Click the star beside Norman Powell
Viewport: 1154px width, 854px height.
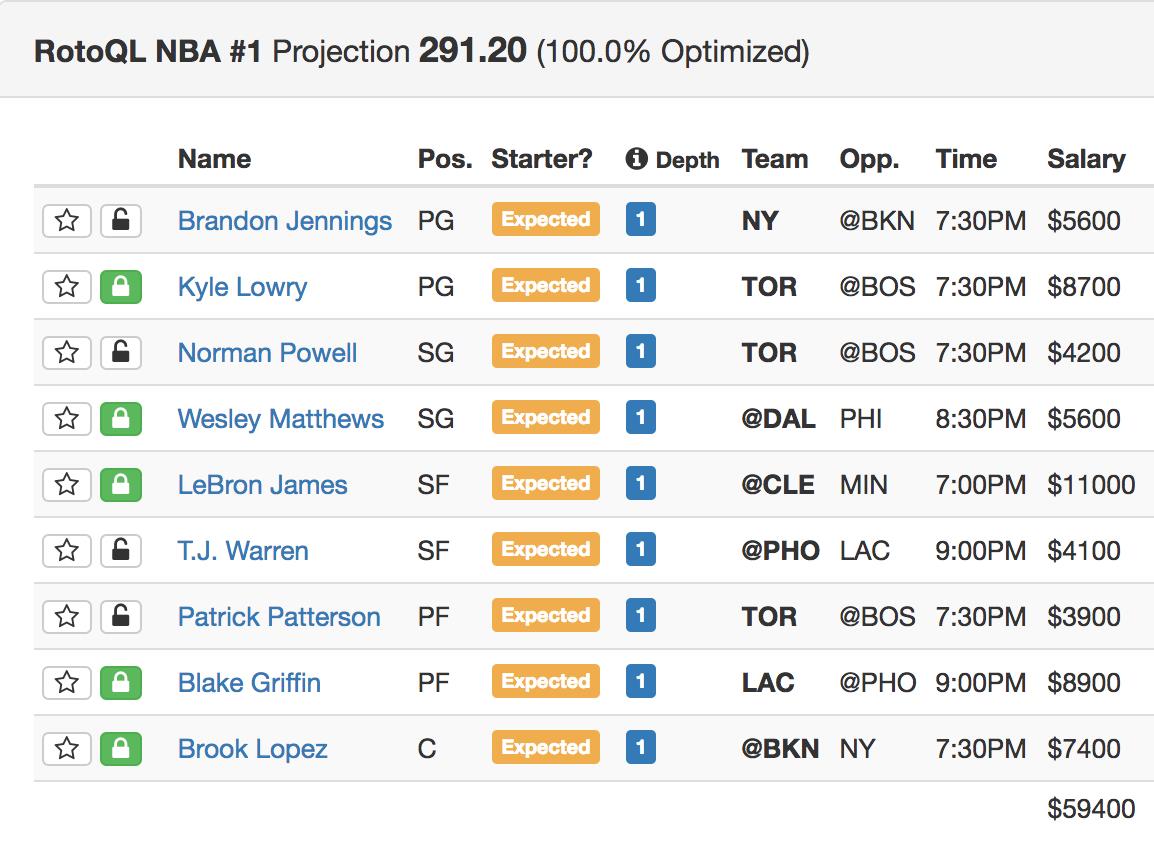tap(67, 353)
